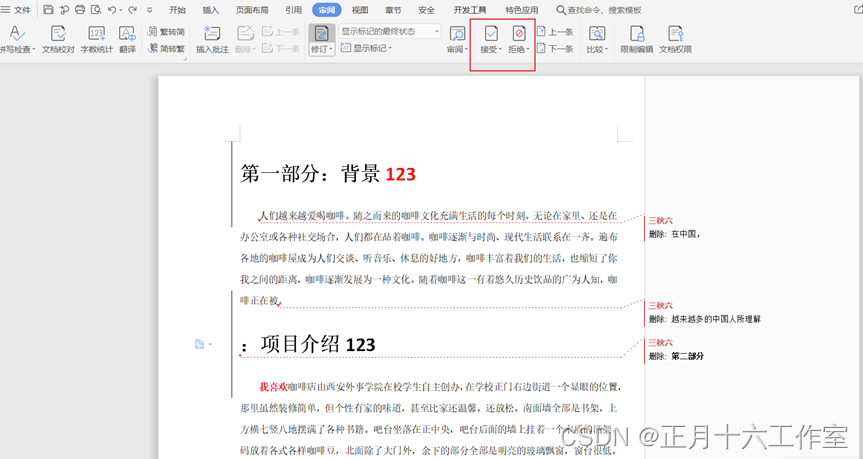Image resolution: width=863 pixels, height=459 pixels.
Task: Click heading 项目介绍 123
Action: click(318, 345)
